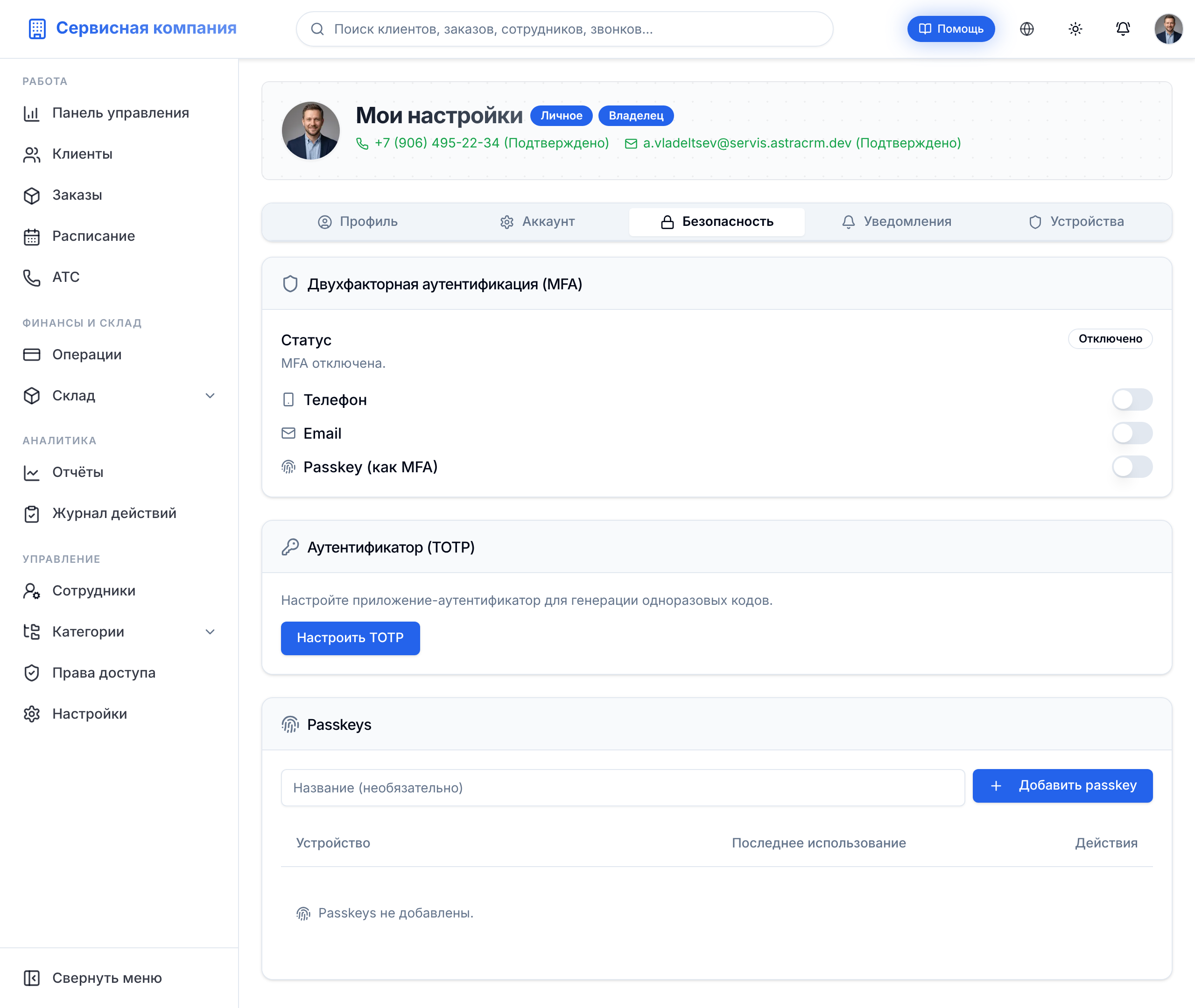1195x1008 pixels.
Task: Click the company building logo icon
Action: [37, 28]
